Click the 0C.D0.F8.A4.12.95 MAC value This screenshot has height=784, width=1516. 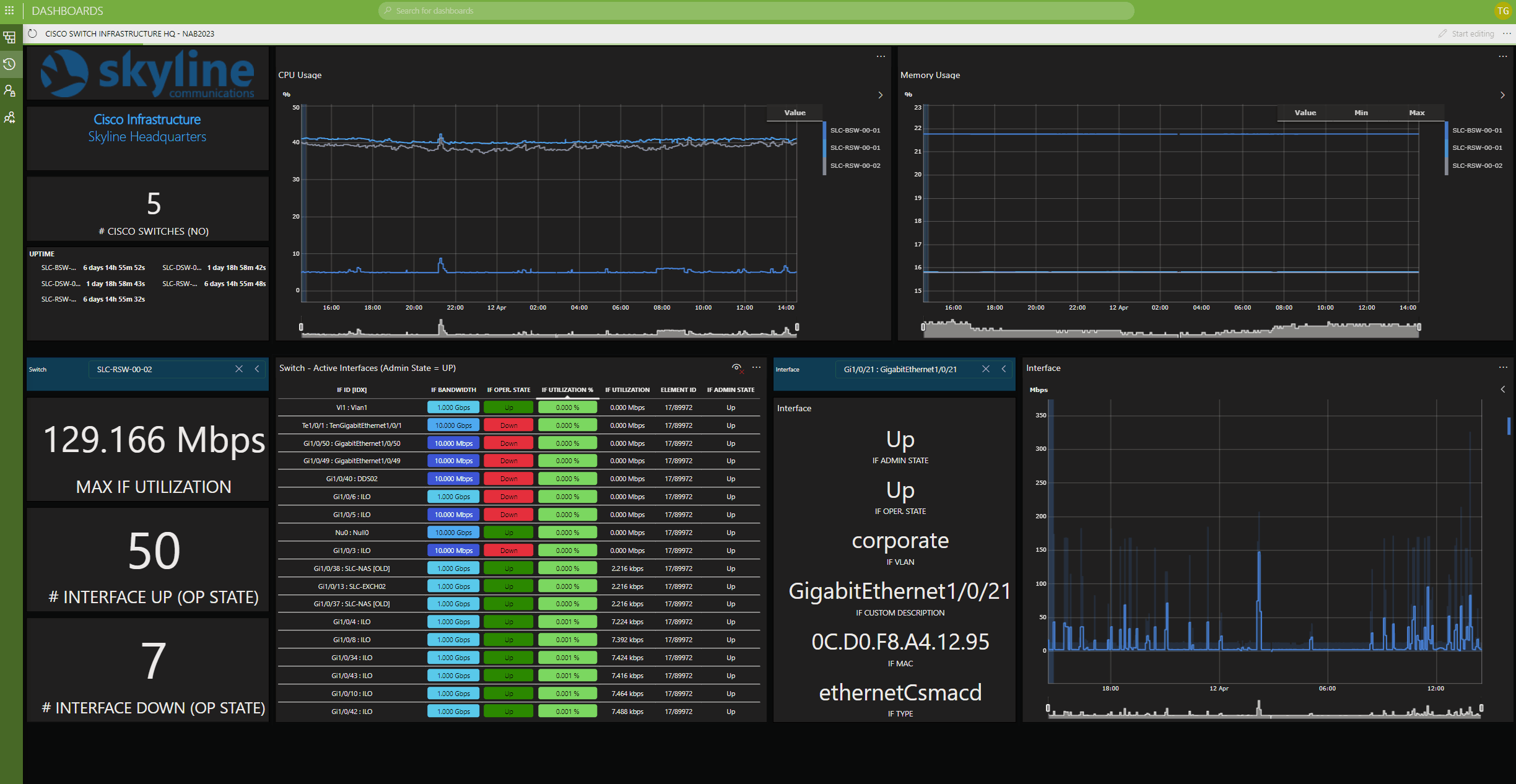[x=900, y=642]
